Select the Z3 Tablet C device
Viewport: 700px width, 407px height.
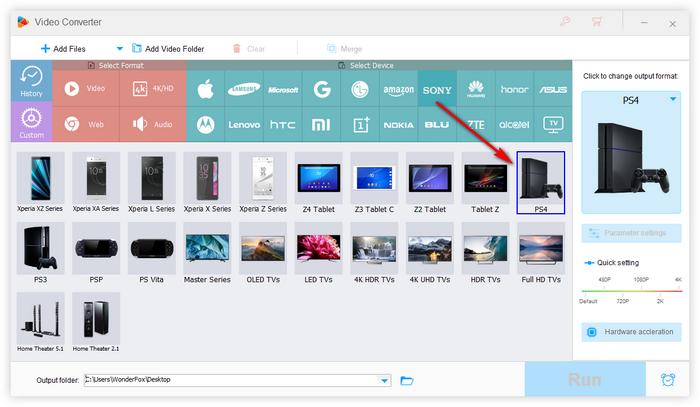point(374,182)
